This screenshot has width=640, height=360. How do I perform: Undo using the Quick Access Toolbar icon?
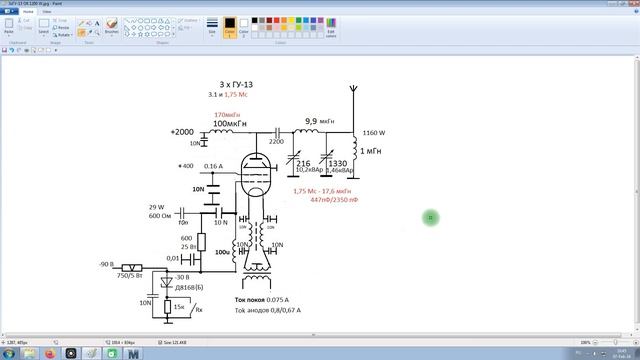click(12, 50)
